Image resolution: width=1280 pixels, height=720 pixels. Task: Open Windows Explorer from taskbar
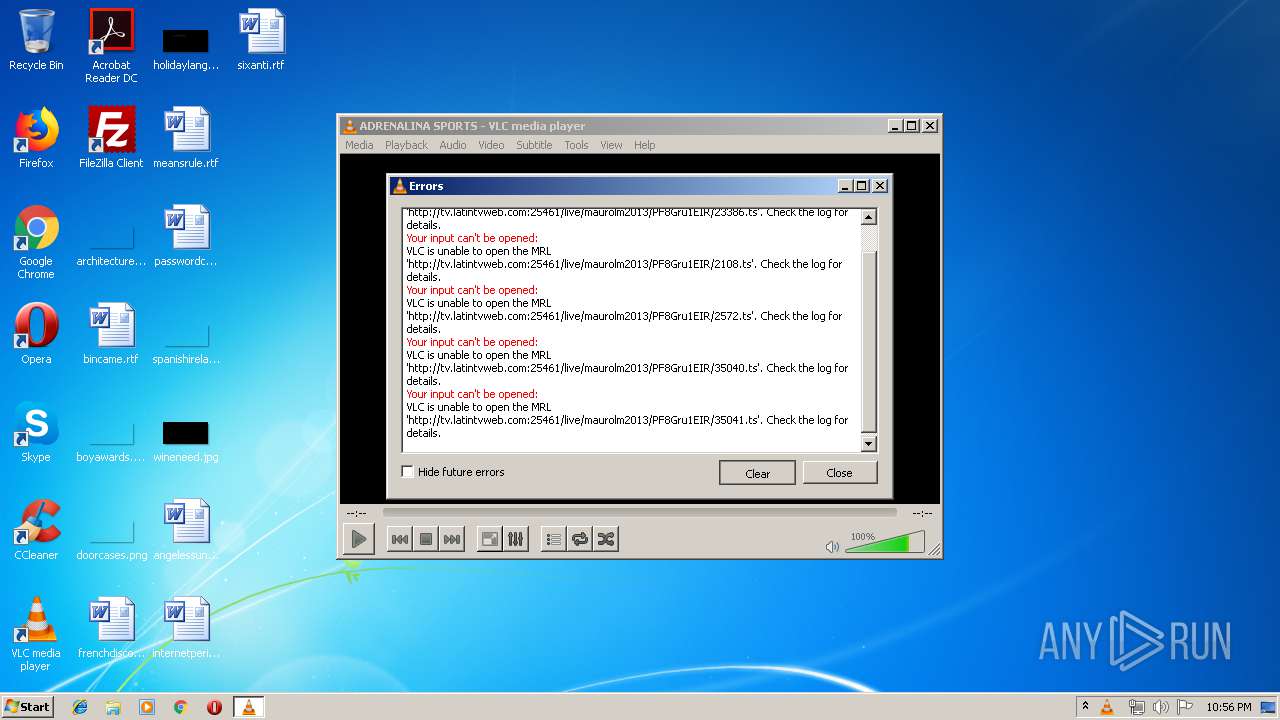113,707
